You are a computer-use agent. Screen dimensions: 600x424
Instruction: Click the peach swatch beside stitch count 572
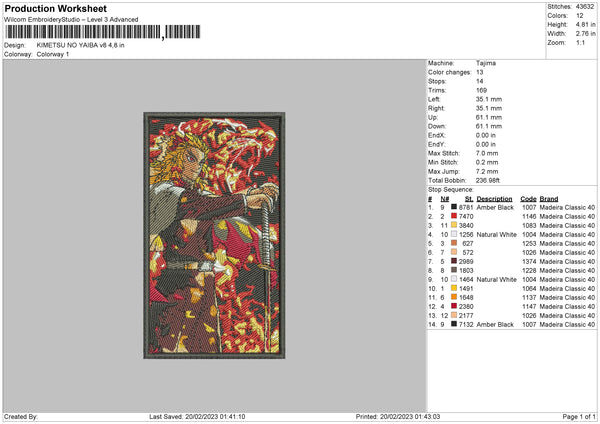pos(454,252)
